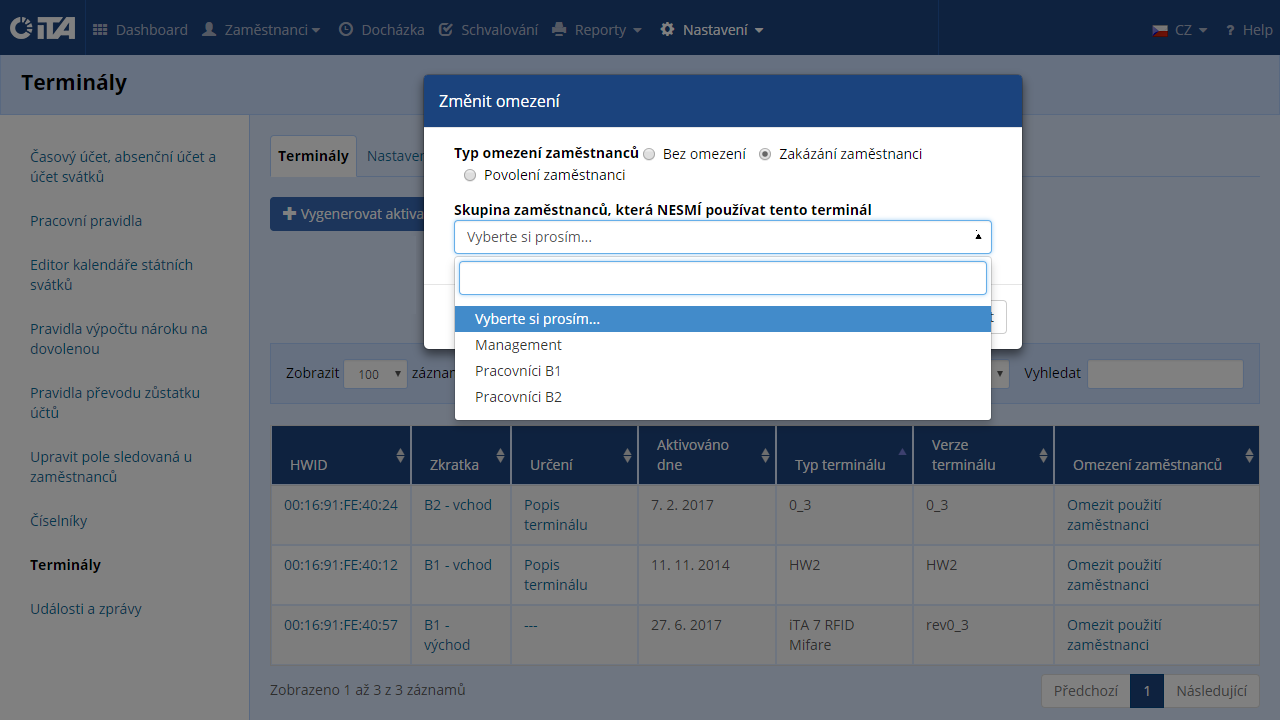Click the Help question mark icon

[1230, 30]
